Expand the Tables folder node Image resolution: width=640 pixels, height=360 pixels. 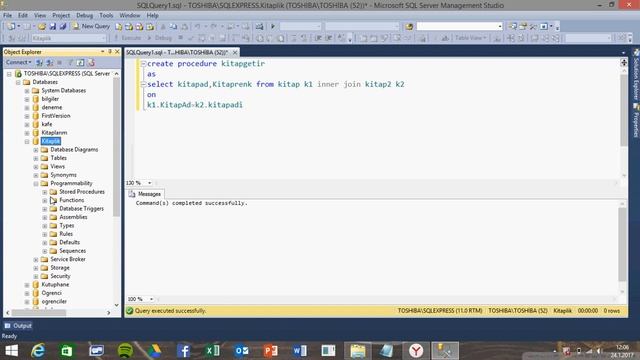36,158
